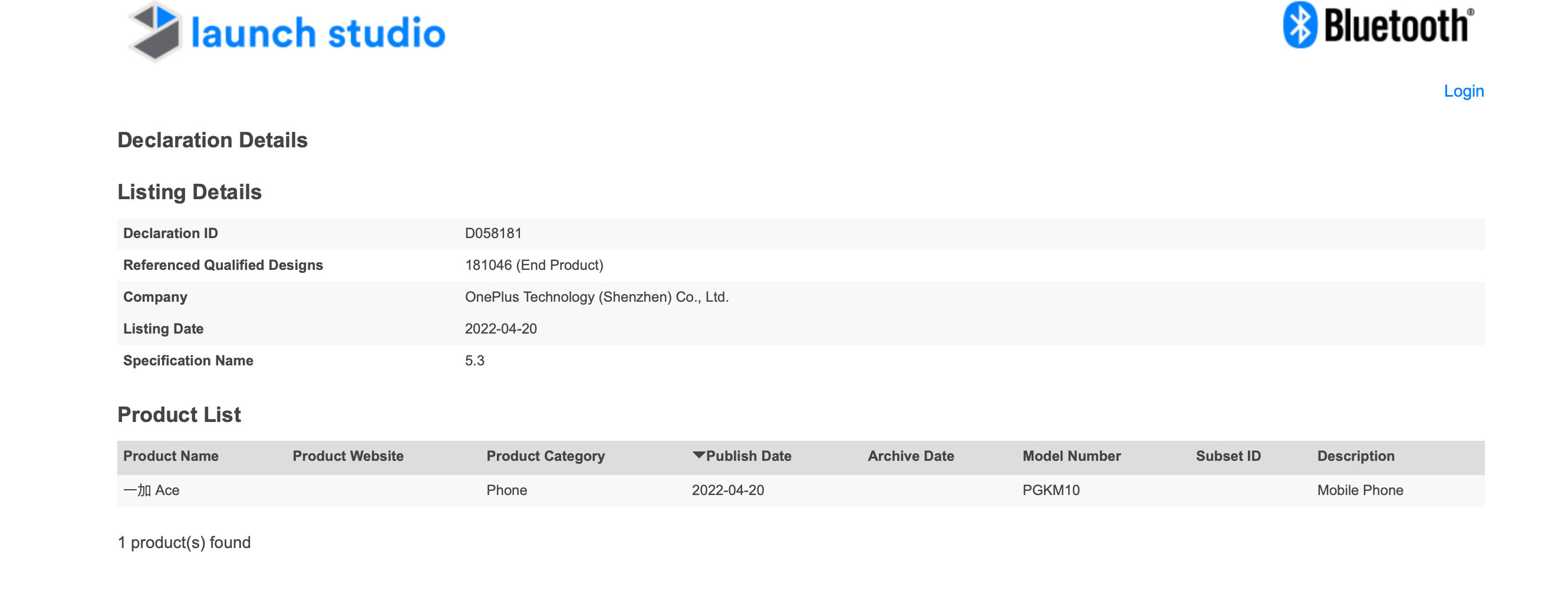Sort by Publish Date column header
This screenshot has width=1568, height=607.
749,456
